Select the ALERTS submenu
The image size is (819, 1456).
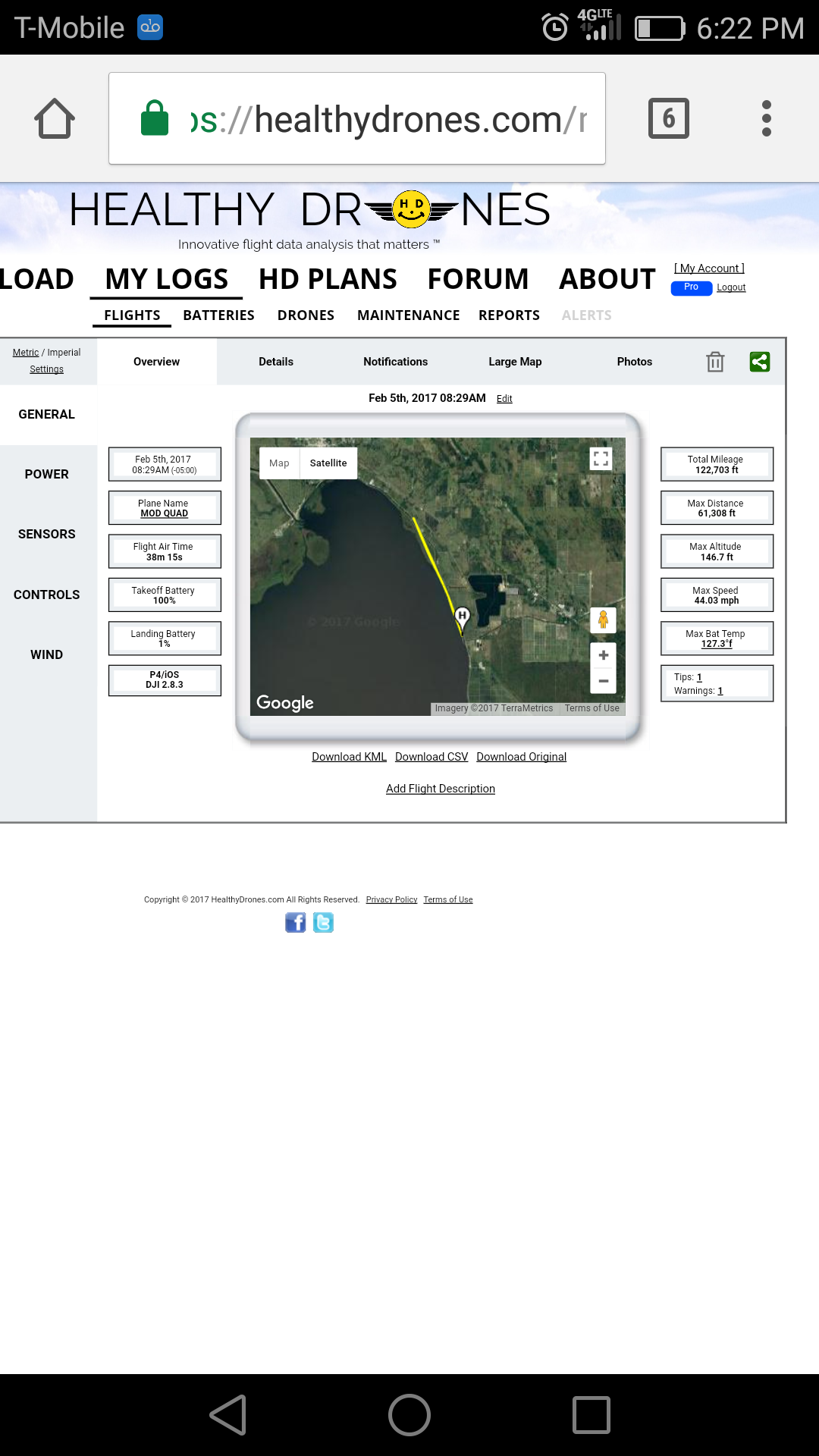pyautogui.click(x=586, y=315)
